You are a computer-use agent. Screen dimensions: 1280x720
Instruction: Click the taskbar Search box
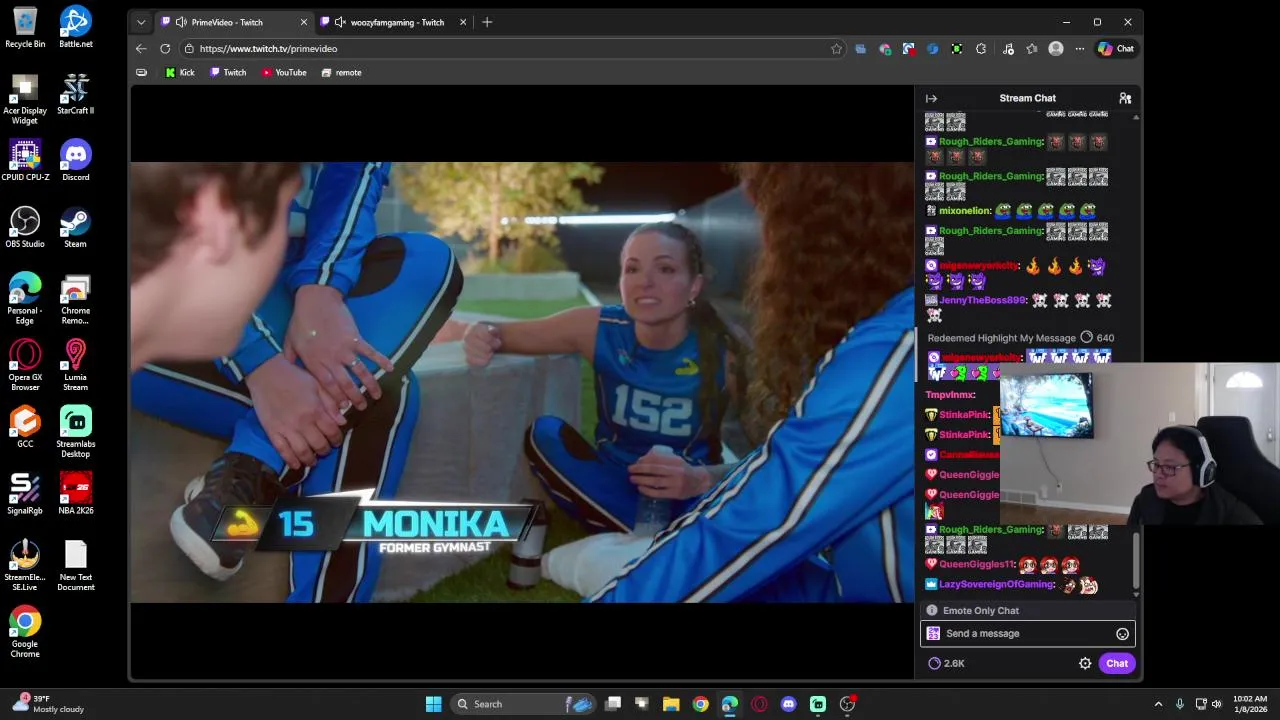pos(524,704)
